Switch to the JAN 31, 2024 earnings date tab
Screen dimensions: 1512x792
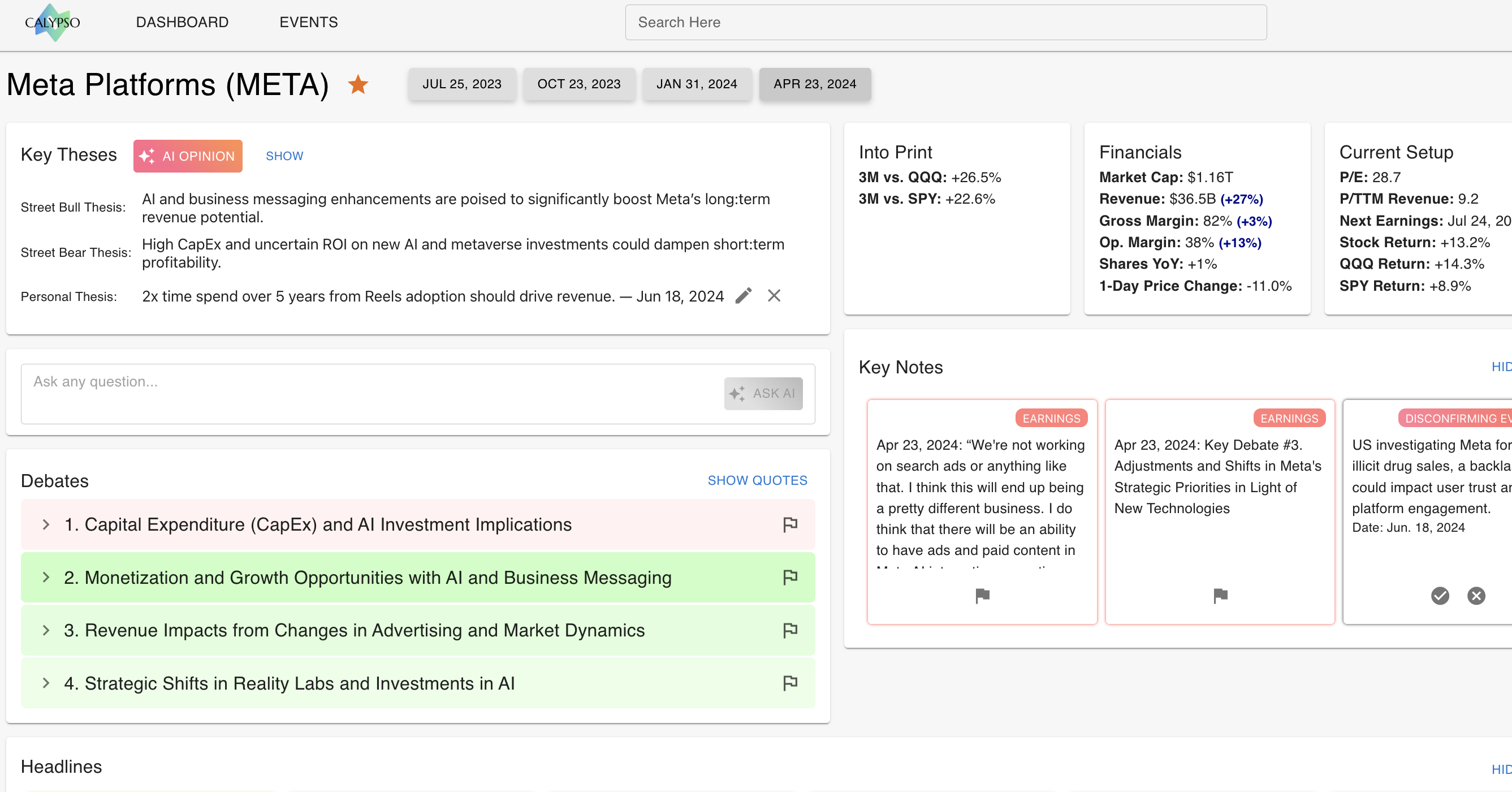pos(696,84)
